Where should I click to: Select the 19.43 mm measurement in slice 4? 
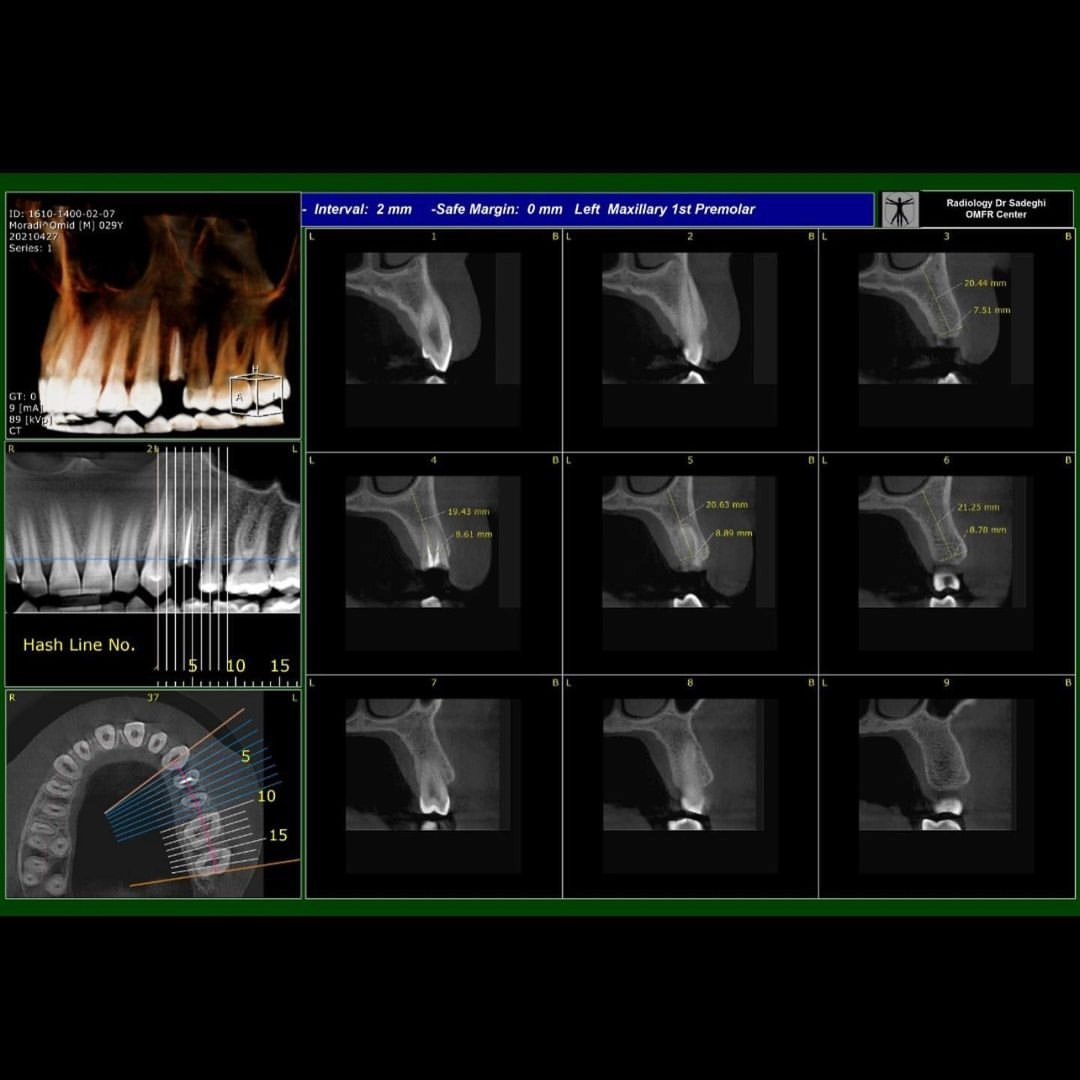468,512
